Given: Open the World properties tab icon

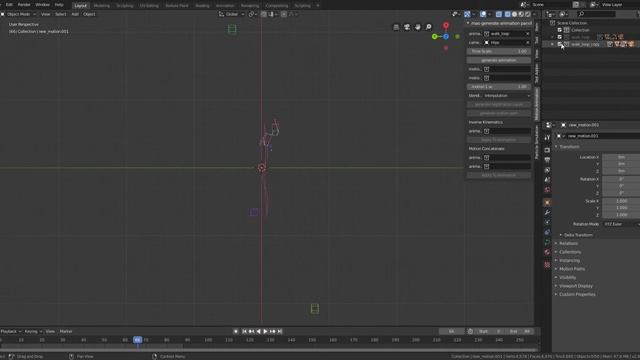Looking at the screenshot, I should point(547,190).
